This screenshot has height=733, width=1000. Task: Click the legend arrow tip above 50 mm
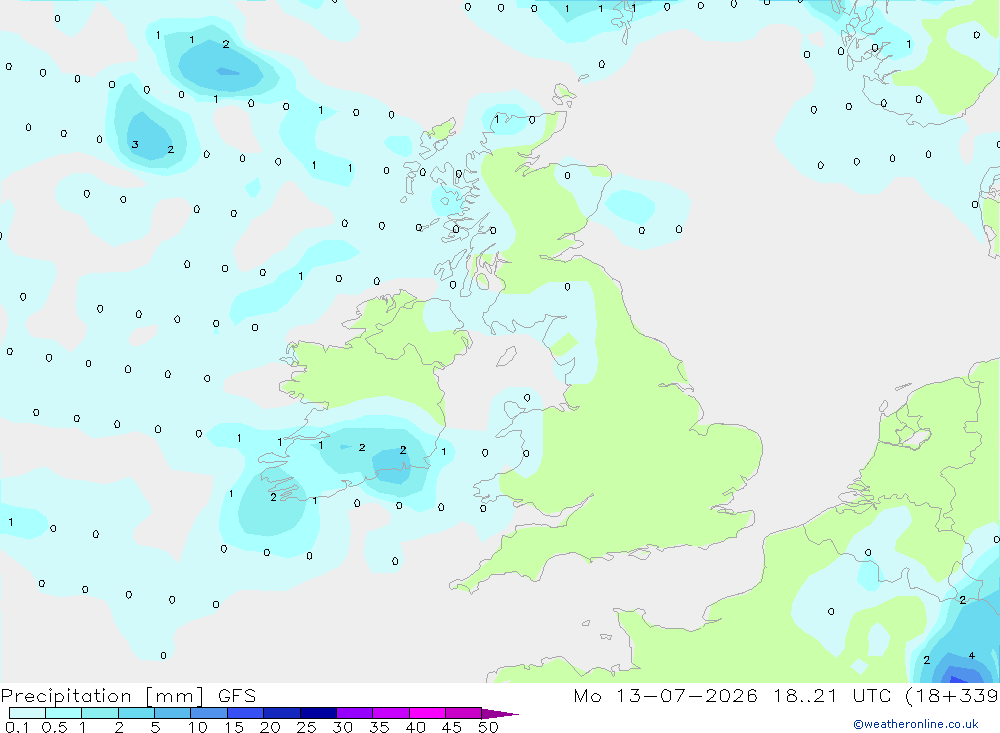(500, 714)
